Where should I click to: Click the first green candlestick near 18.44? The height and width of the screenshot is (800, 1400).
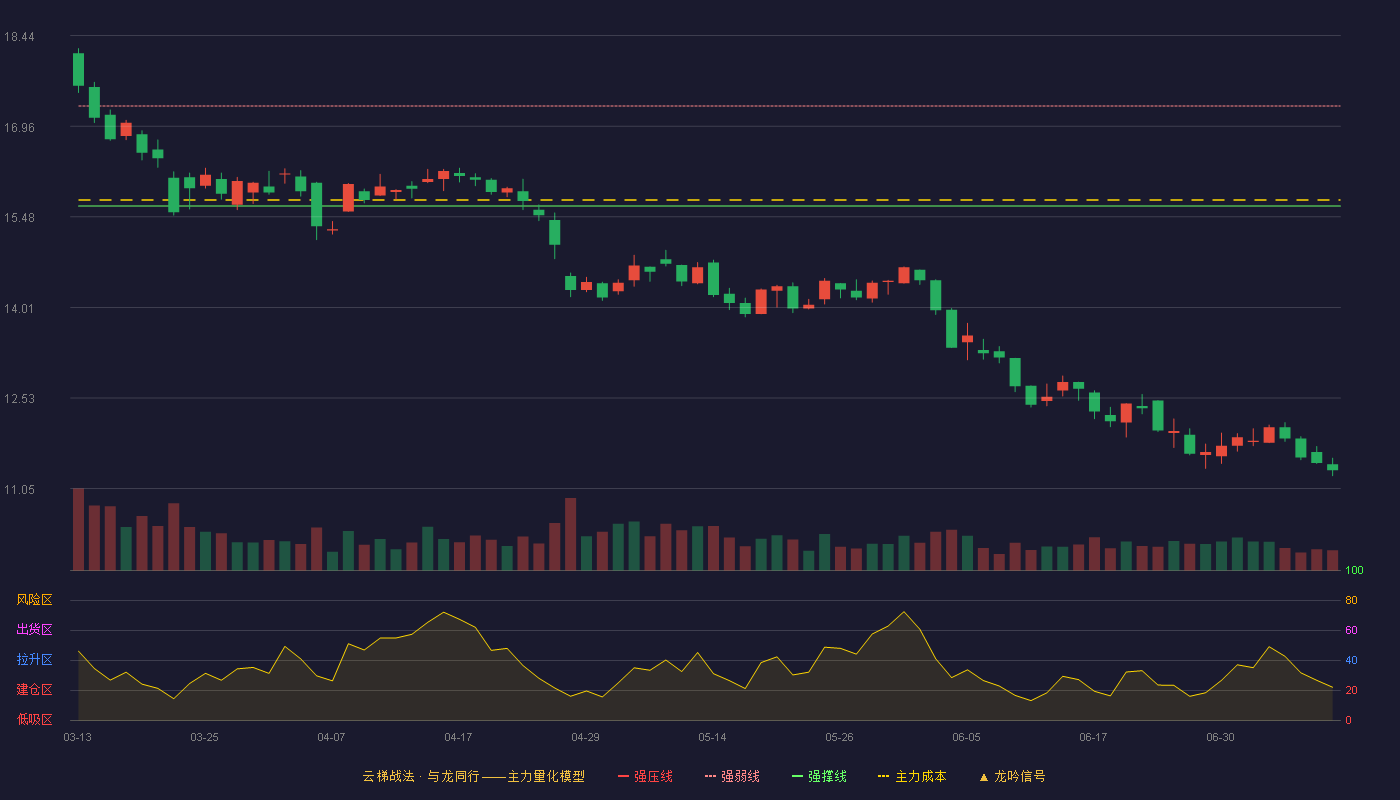point(78,69)
